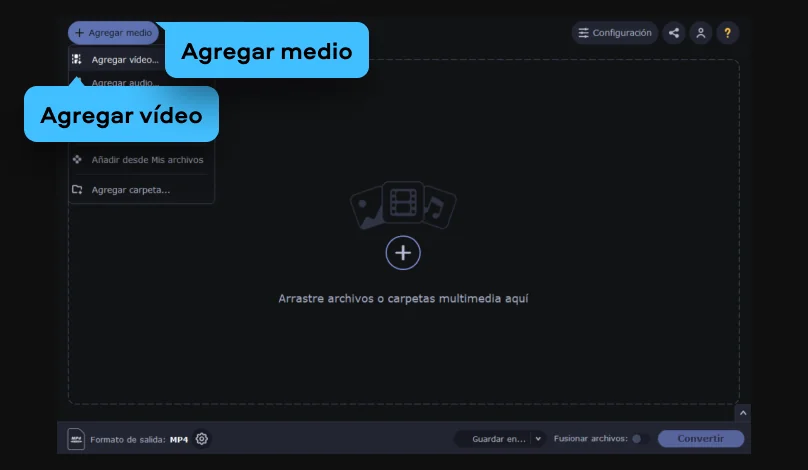Open the Configuración settings button

coord(614,33)
